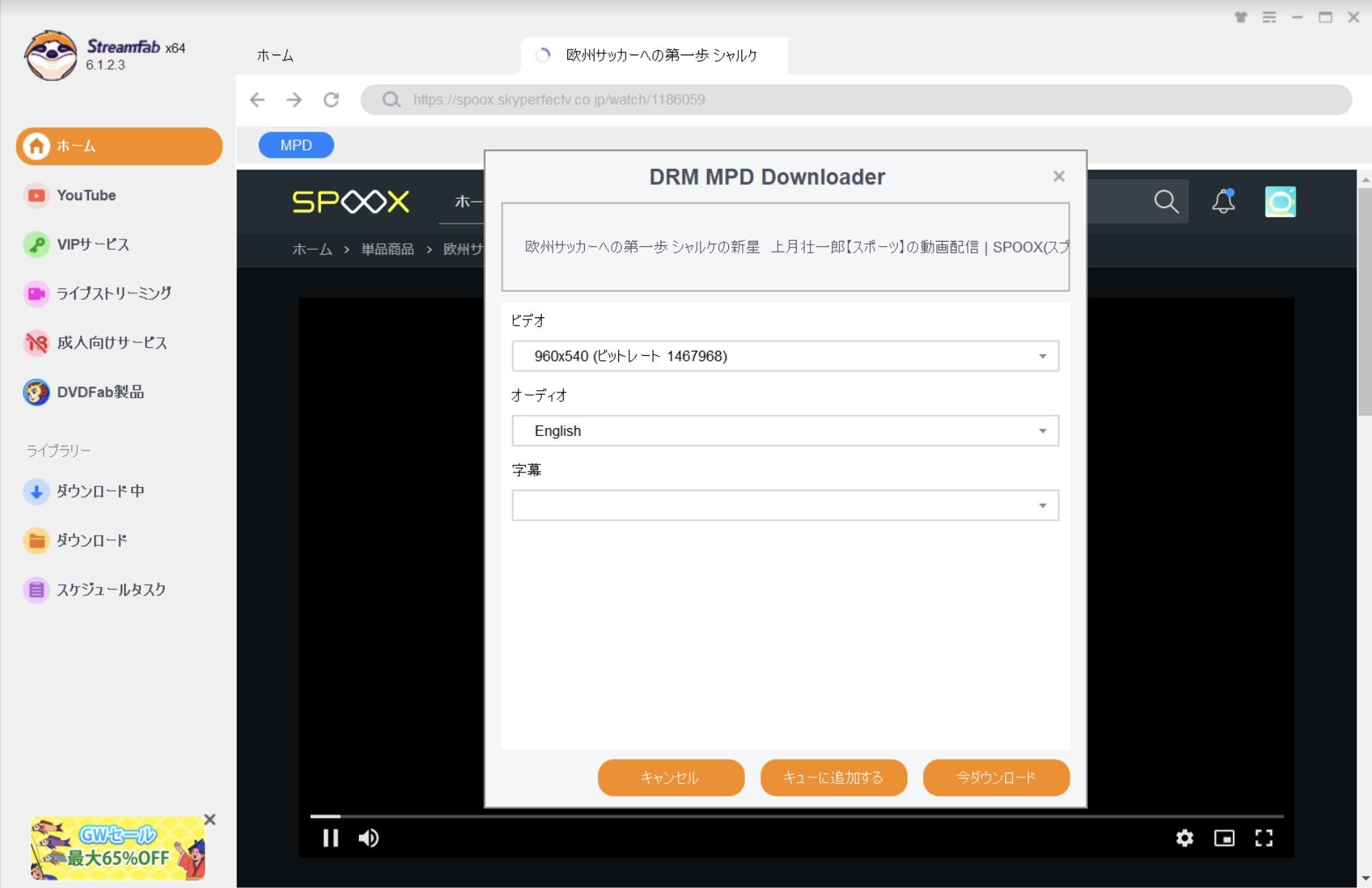Viewport: 1372px width, 888px height.
Task: Open the empty 字幕 subtitle dropdown
Action: (785, 505)
